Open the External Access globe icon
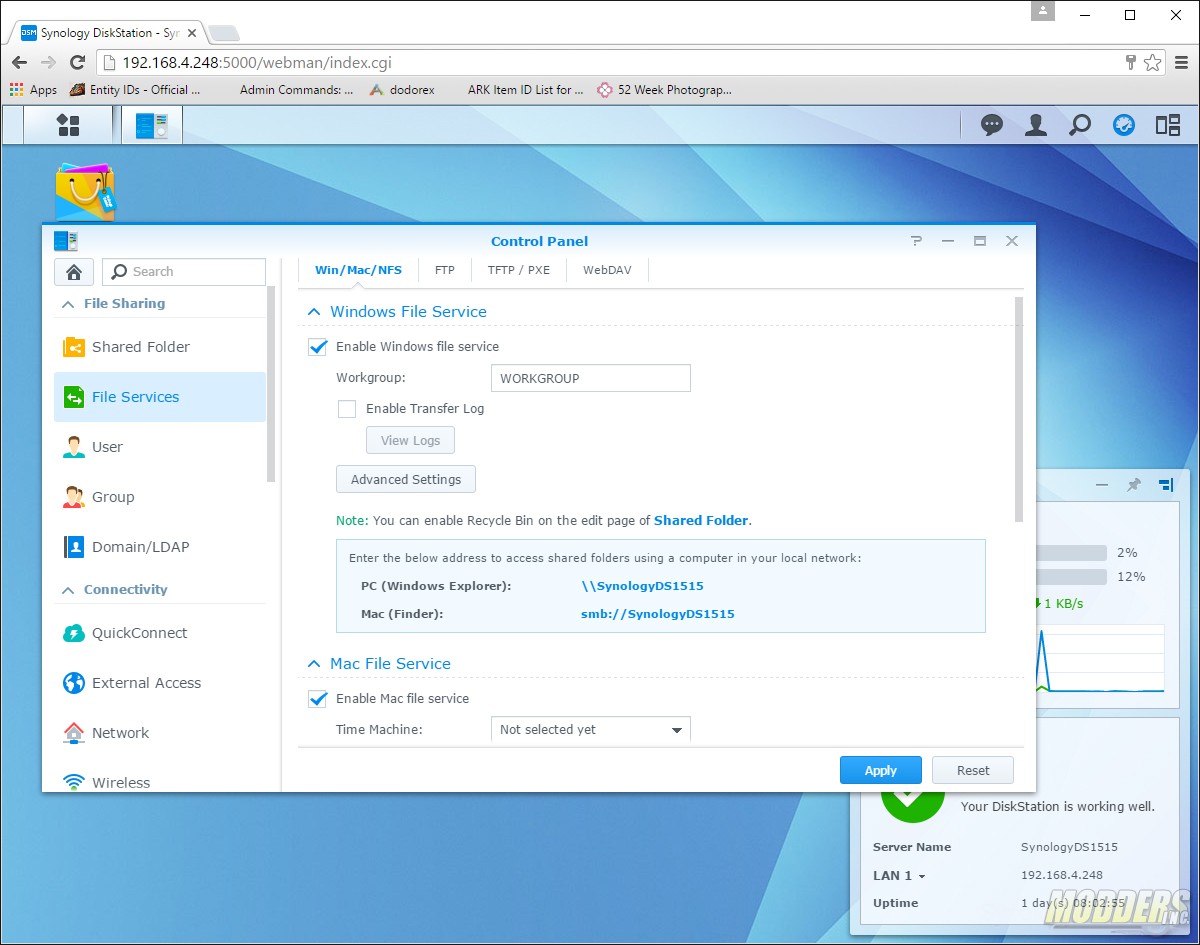The width and height of the screenshot is (1200, 945). [74, 683]
